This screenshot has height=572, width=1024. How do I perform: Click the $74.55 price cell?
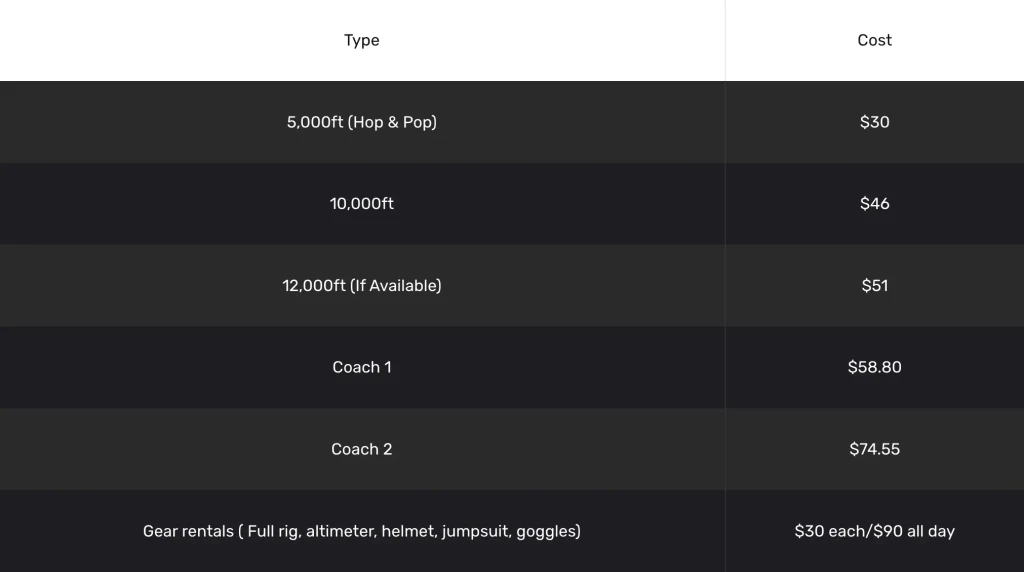click(x=874, y=449)
